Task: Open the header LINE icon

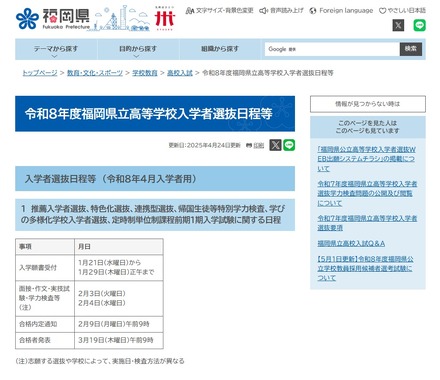Action: (420, 25)
